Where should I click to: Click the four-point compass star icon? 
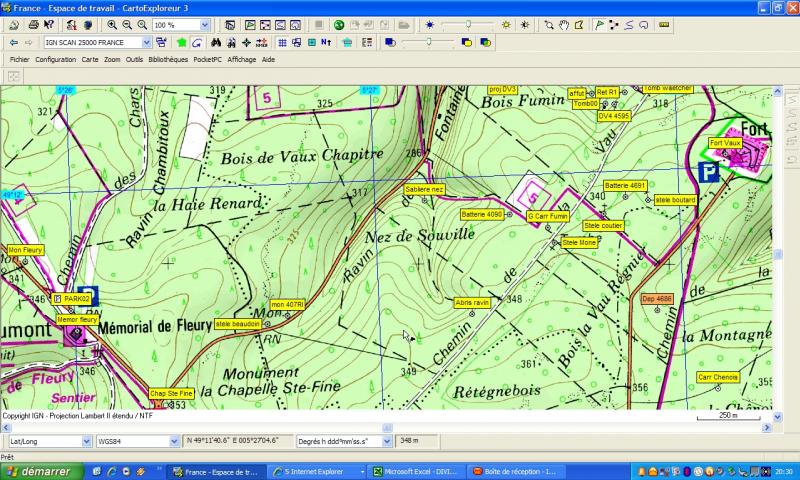coord(246,42)
